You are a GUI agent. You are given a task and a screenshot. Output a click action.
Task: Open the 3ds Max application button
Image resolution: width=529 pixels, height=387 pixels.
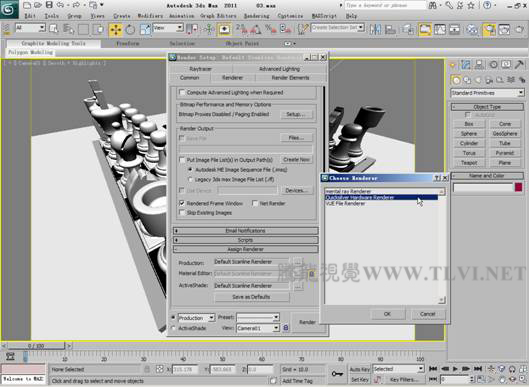coord(9,9)
